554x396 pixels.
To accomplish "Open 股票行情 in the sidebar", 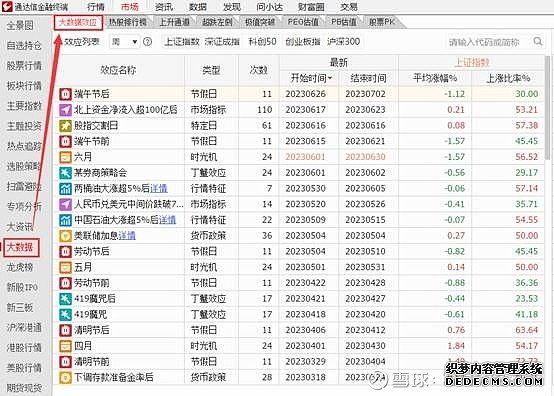I will click(24, 66).
